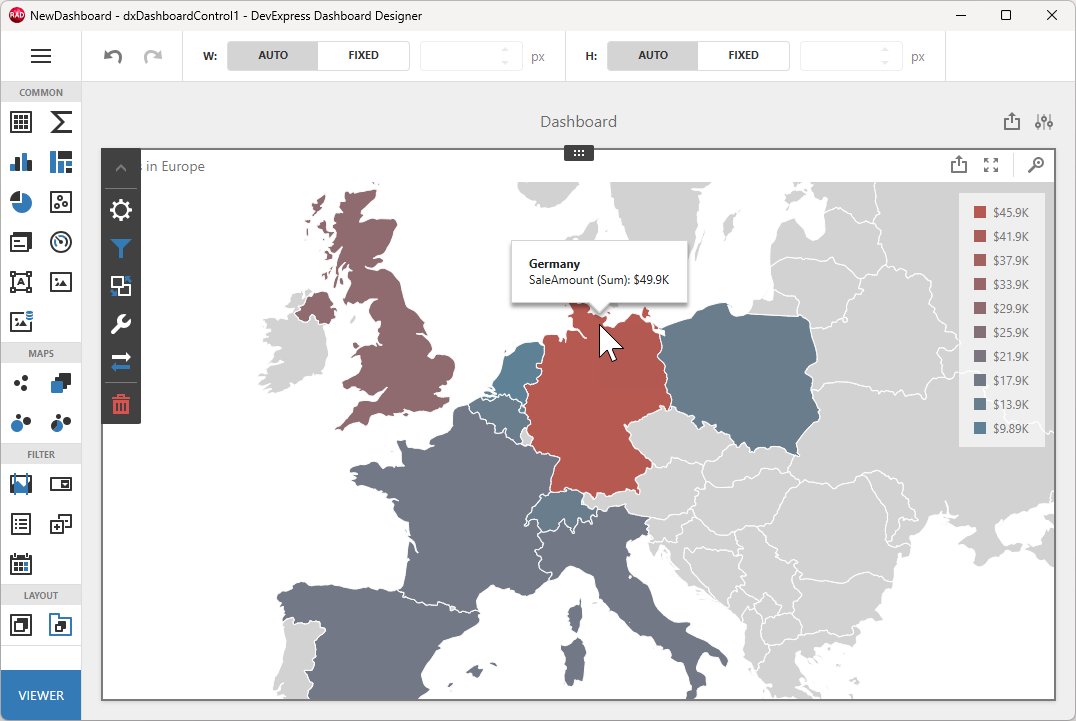Screen dimensions: 1076x721
Task: Add a Tree View filter item
Action: (61, 524)
